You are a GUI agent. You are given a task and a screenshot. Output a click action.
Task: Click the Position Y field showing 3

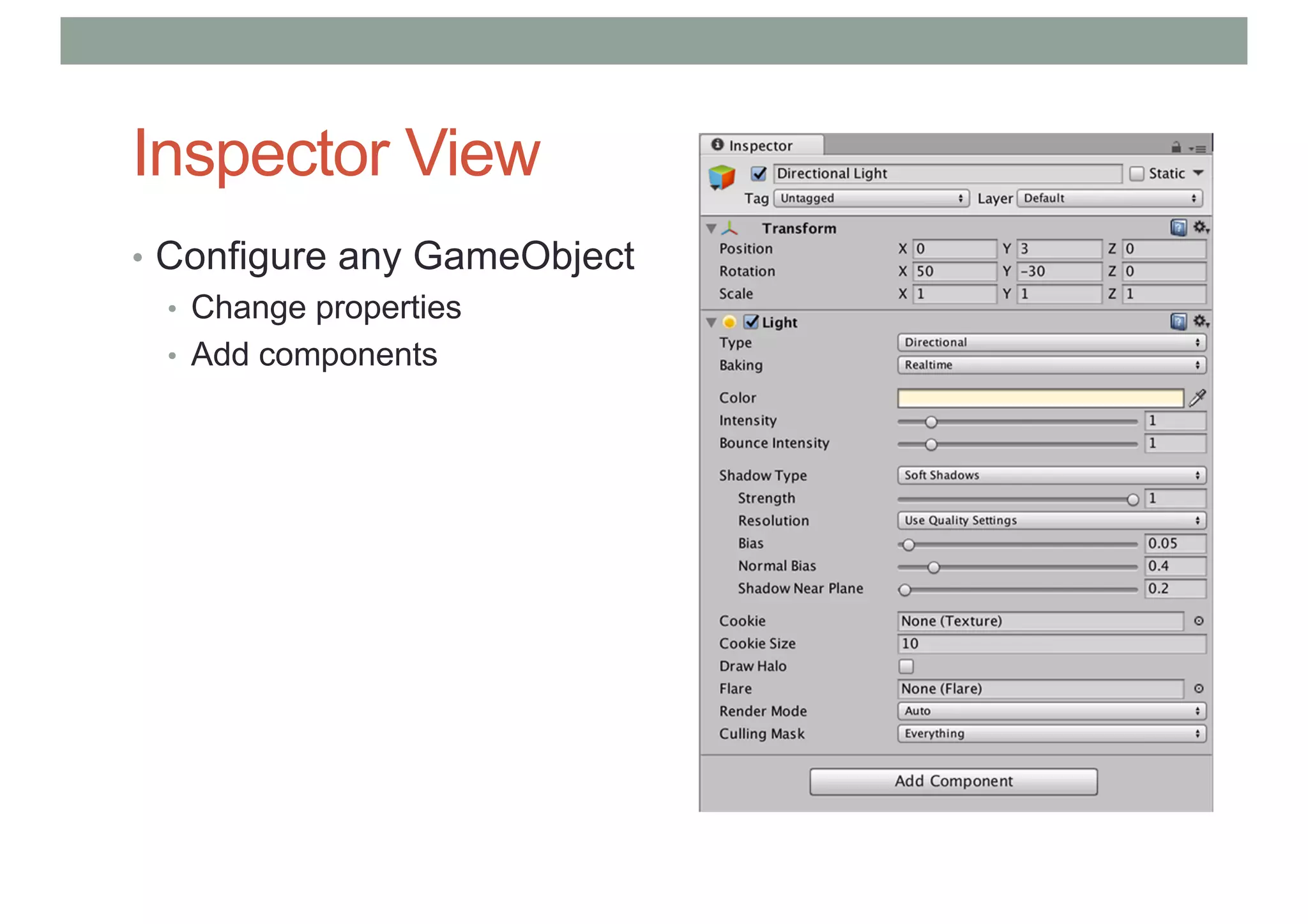[x=1060, y=248]
